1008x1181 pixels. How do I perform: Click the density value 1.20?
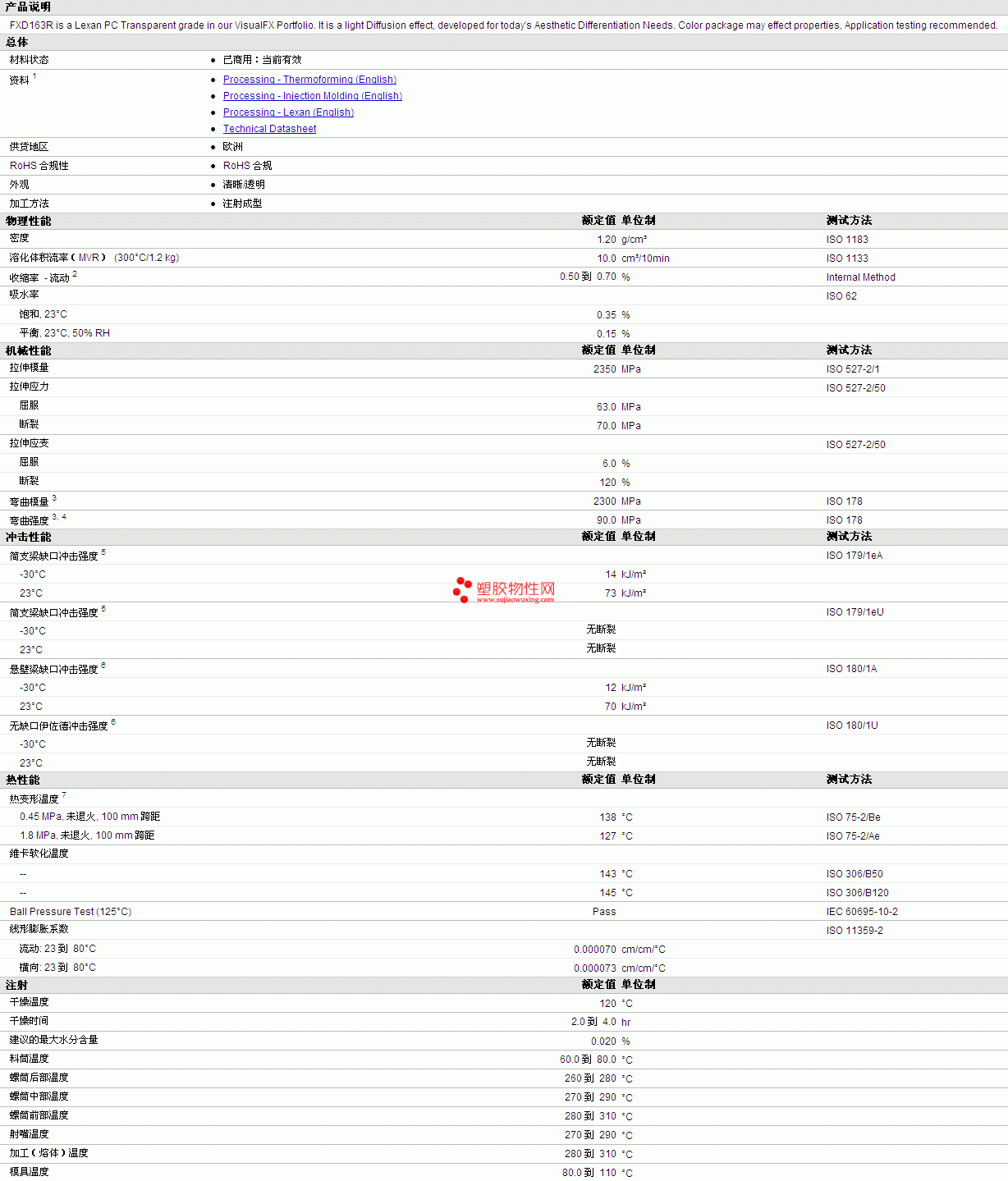point(607,240)
